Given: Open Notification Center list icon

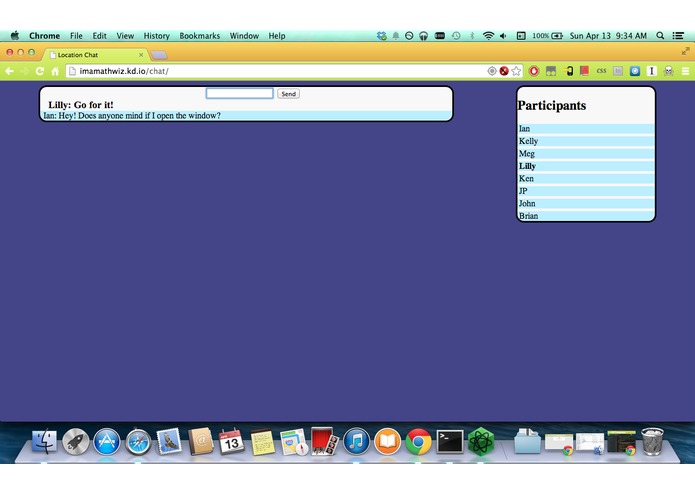Looking at the screenshot, I should click(x=678, y=35).
